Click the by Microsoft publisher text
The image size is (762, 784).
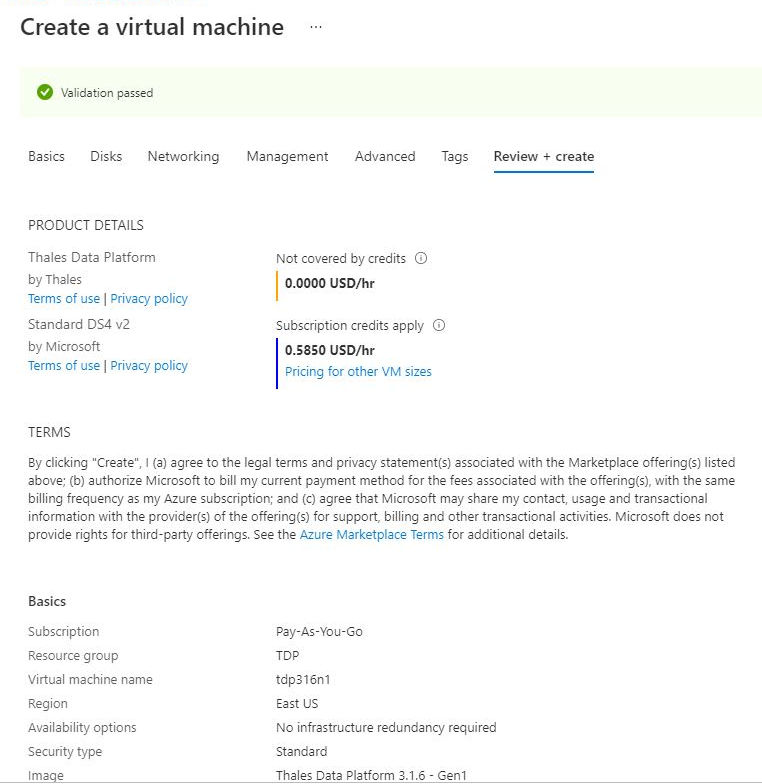[x=64, y=346]
